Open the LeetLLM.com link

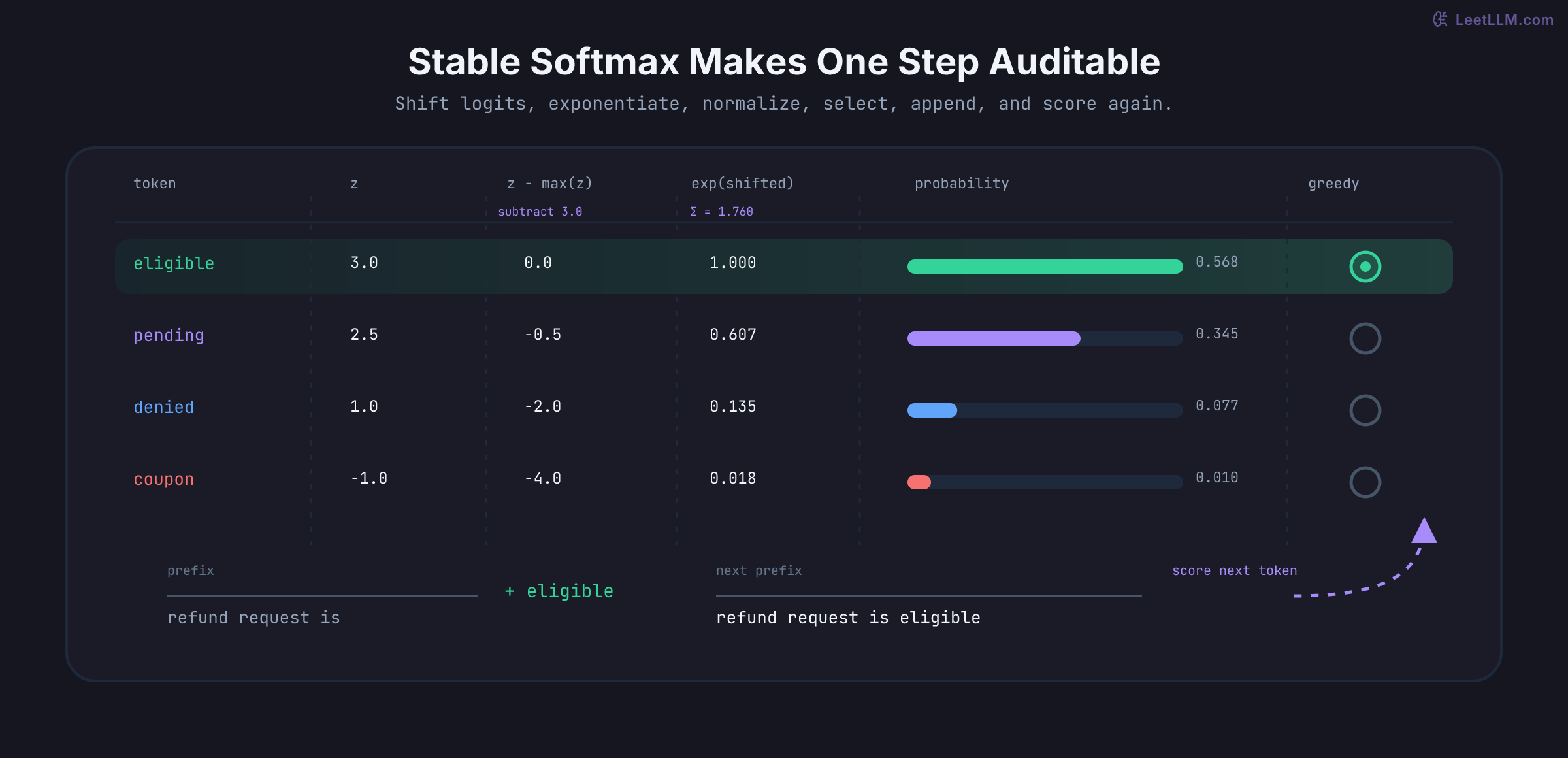point(1504,20)
